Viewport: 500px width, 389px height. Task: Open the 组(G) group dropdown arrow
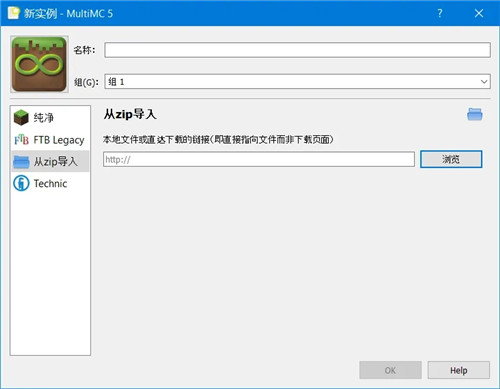(x=484, y=82)
